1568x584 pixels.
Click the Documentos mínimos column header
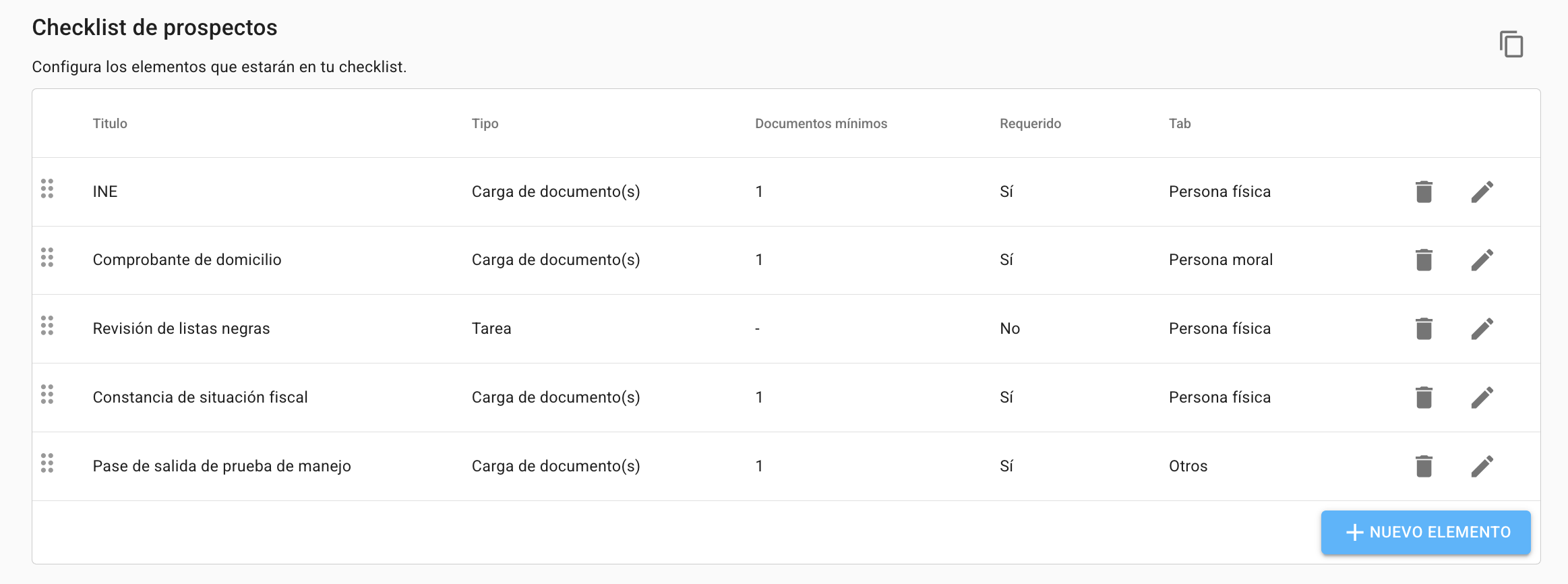tap(820, 123)
